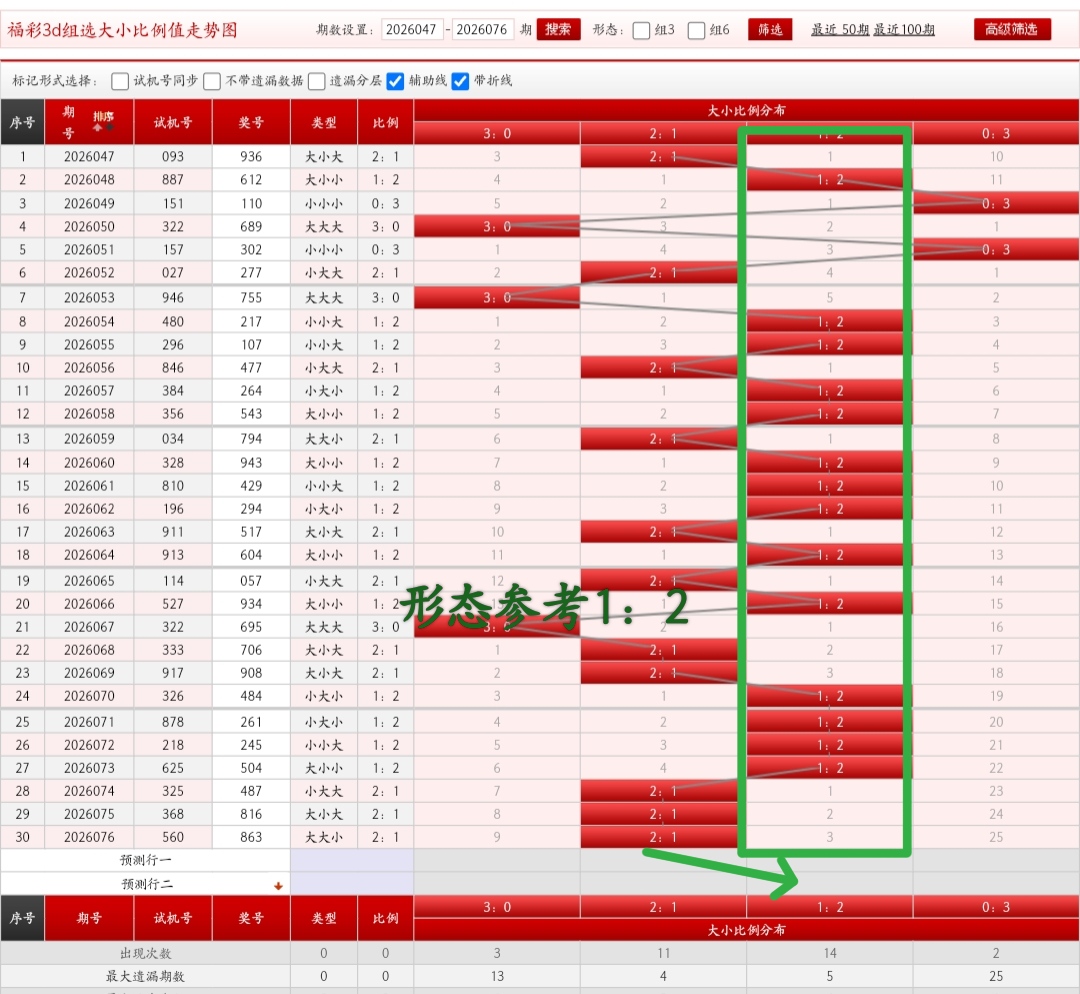Enable 不带遗漏数据 checkbox

[x=212, y=81]
